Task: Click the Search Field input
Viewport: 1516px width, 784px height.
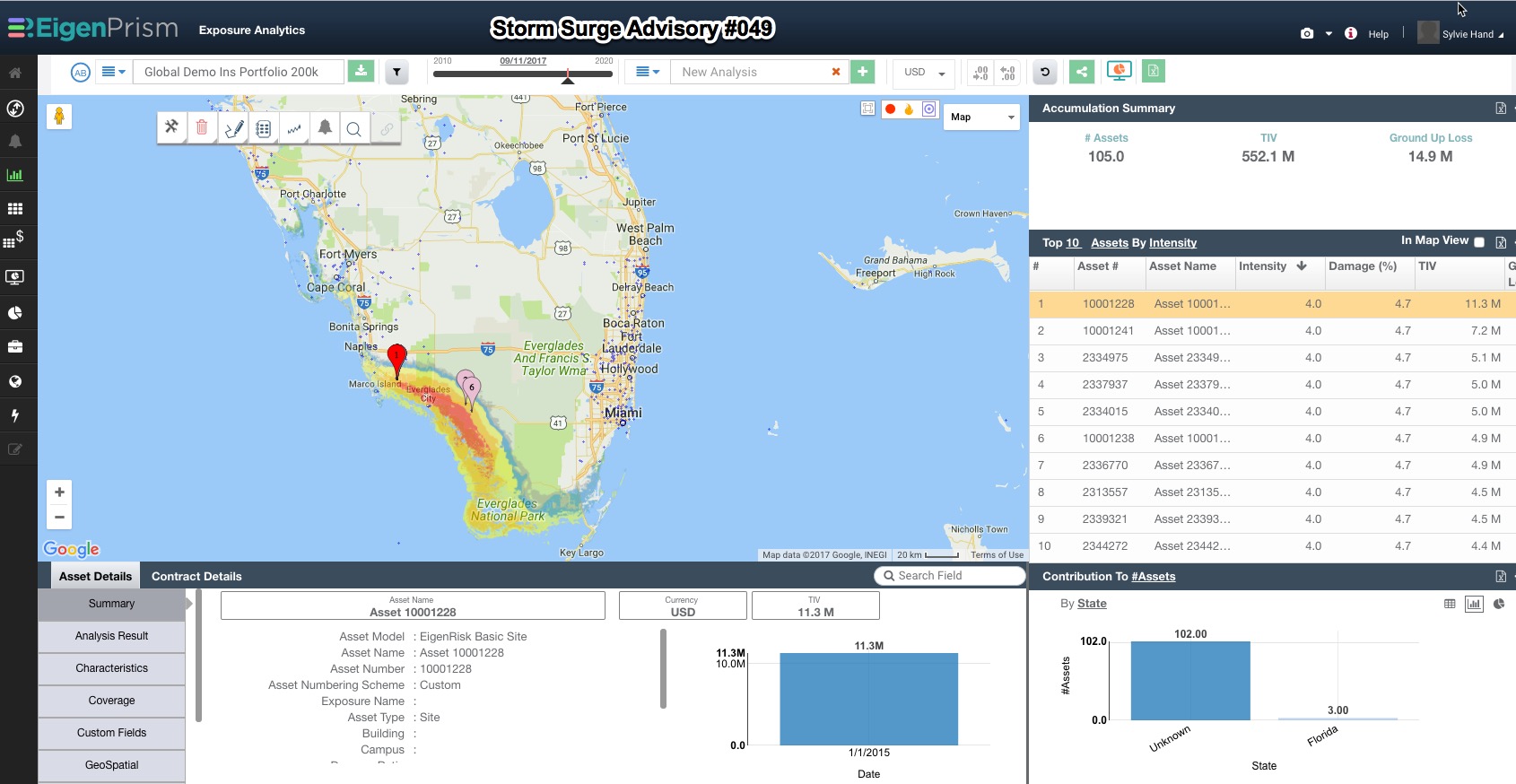Action: (x=950, y=576)
